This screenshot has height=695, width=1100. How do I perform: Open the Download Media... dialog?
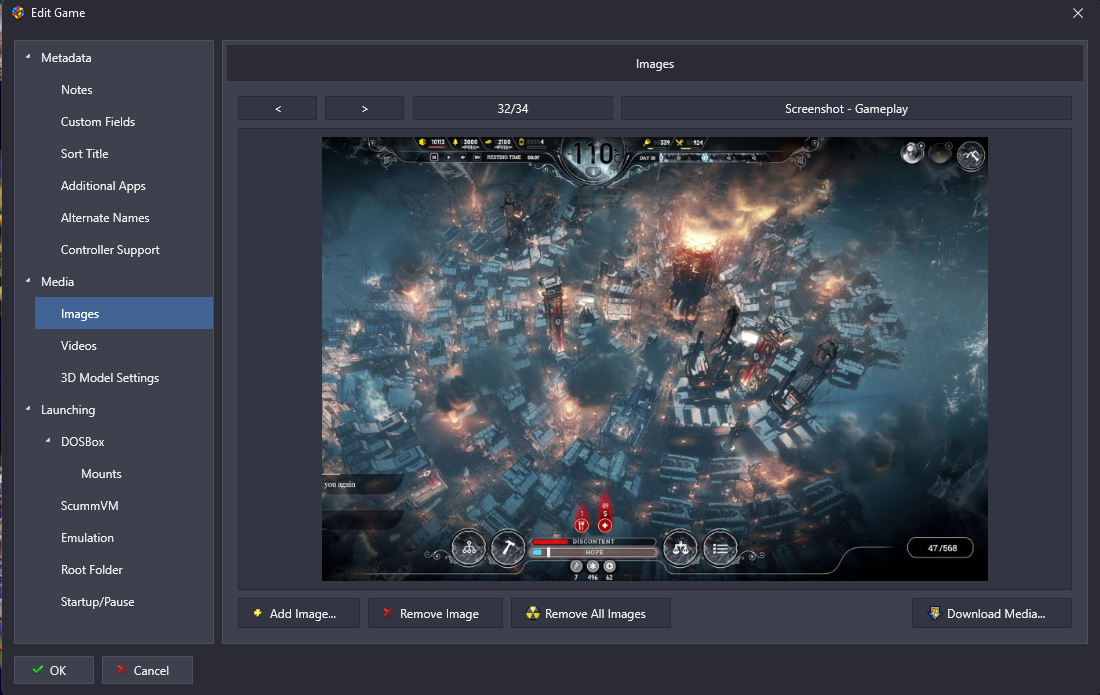992,614
